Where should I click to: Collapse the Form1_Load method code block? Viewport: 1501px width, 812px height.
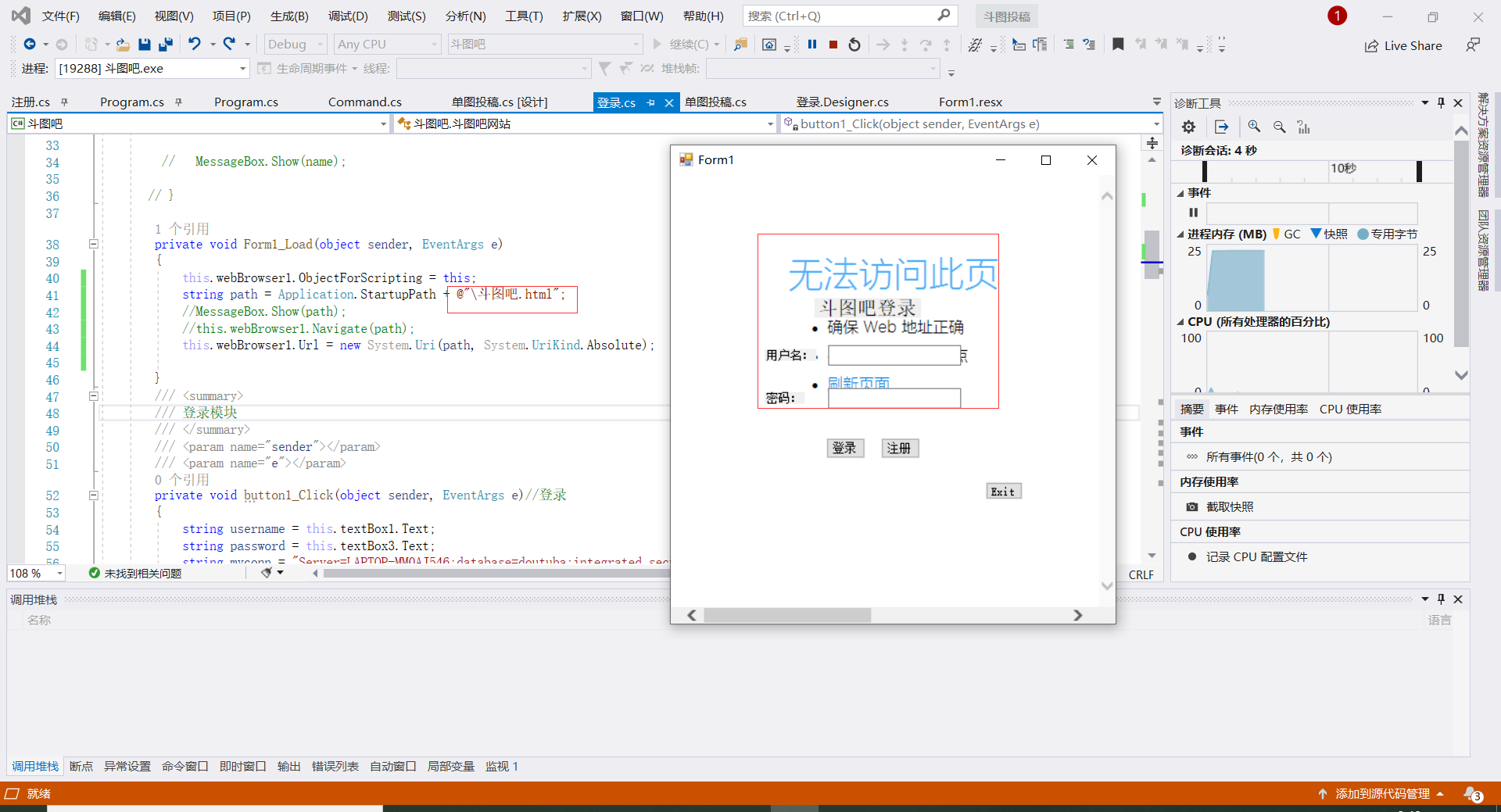[93, 244]
